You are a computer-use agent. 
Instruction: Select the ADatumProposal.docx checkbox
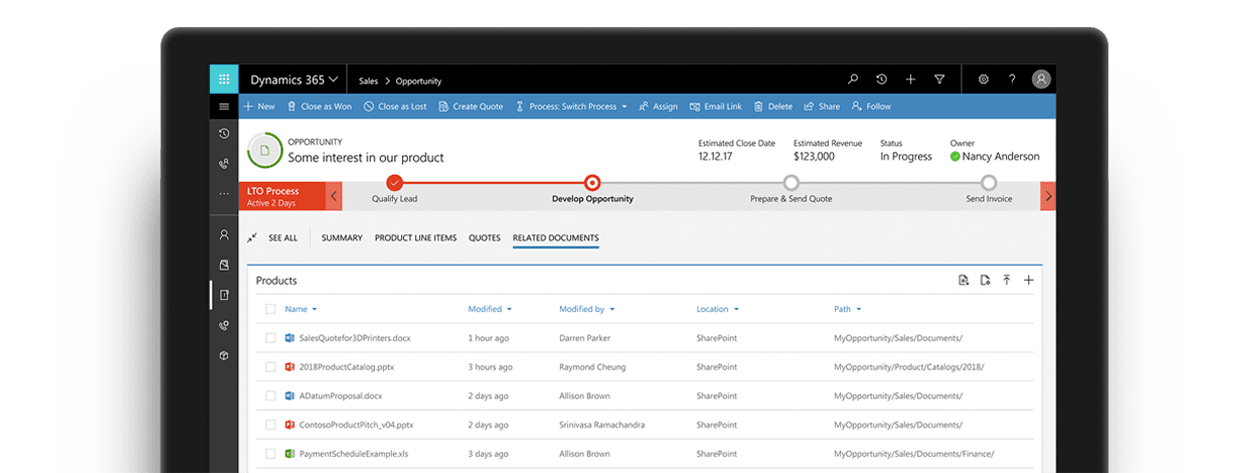(x=270, y=396)
